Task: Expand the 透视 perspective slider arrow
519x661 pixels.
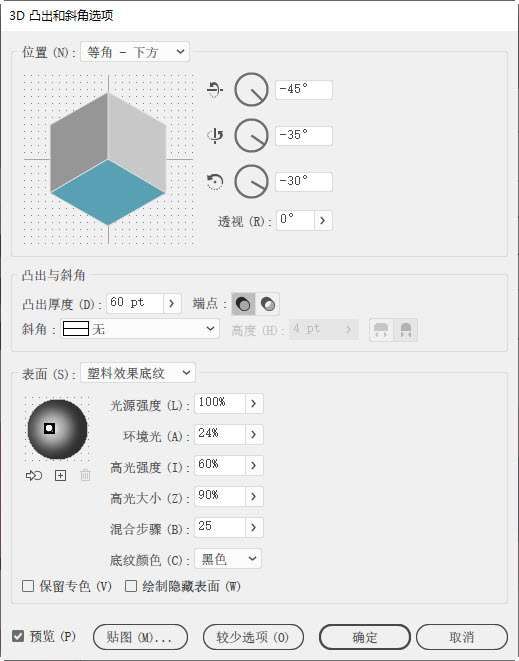Action: point(323,220)
